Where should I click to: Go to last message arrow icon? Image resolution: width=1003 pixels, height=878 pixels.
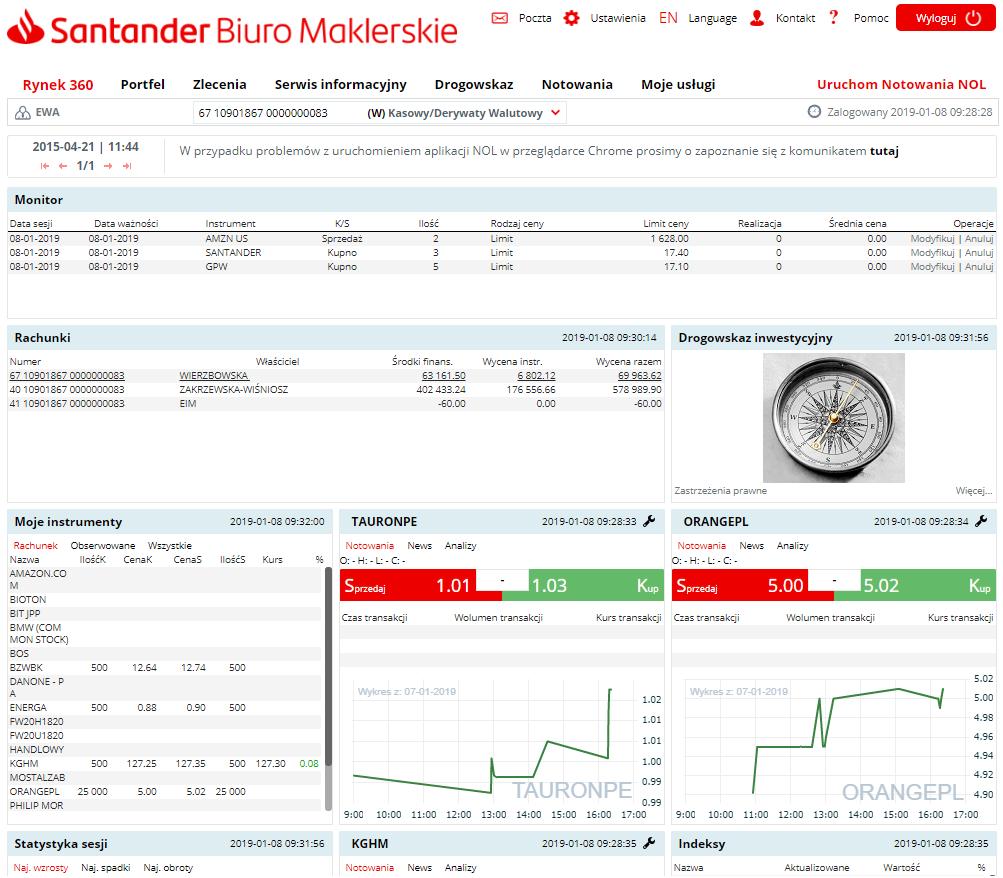[x=127, y=166]
